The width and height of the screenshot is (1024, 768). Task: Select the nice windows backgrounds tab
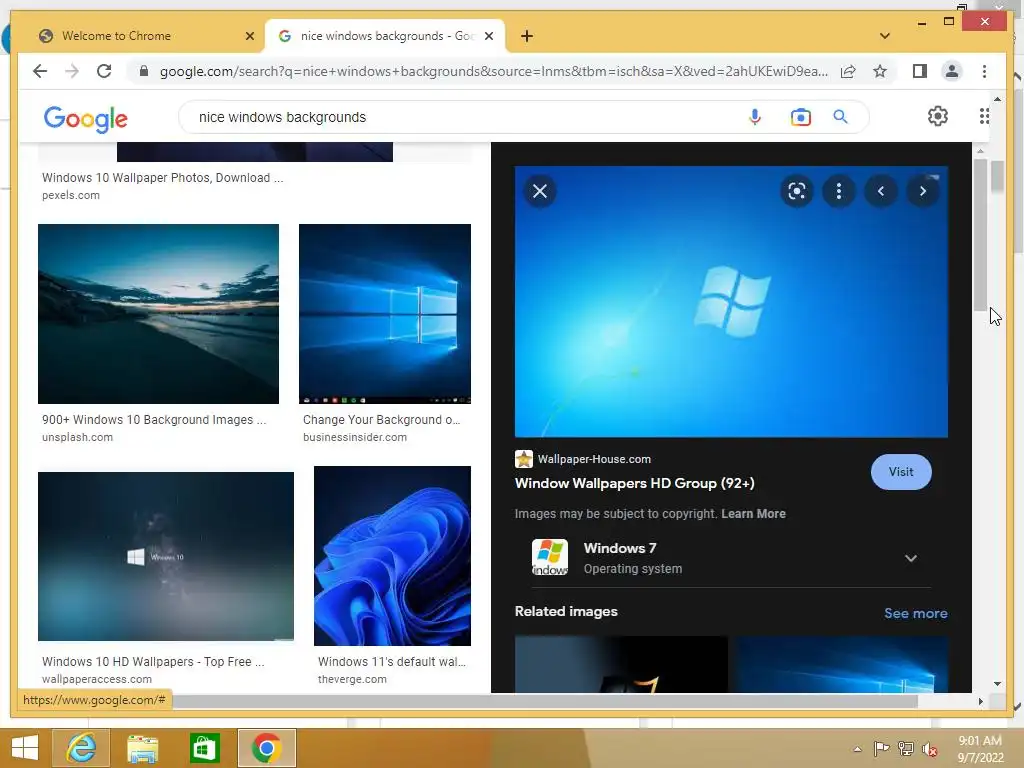[x=386, y=36]
